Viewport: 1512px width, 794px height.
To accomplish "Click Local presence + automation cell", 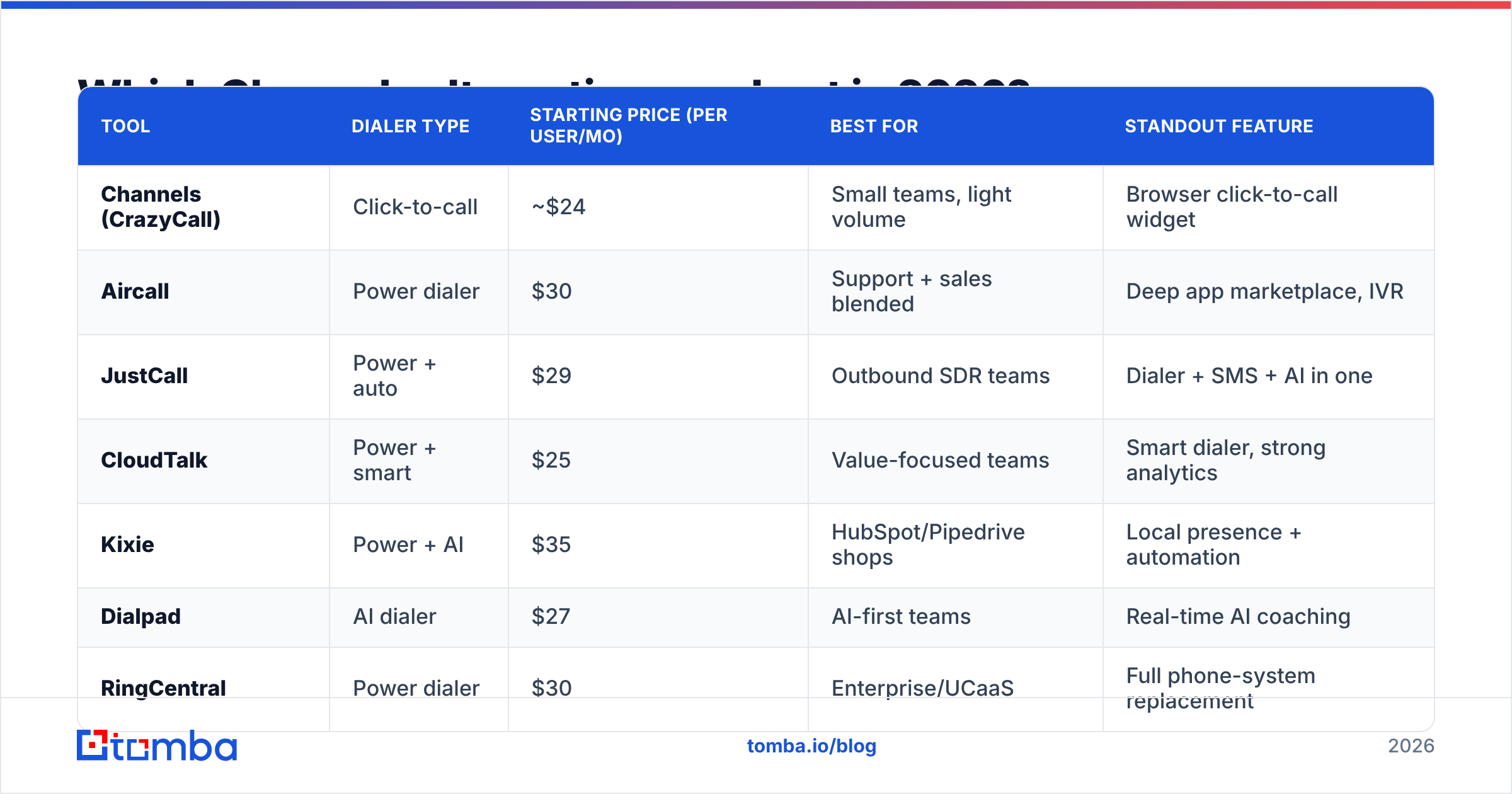I will pos(1214,544).
